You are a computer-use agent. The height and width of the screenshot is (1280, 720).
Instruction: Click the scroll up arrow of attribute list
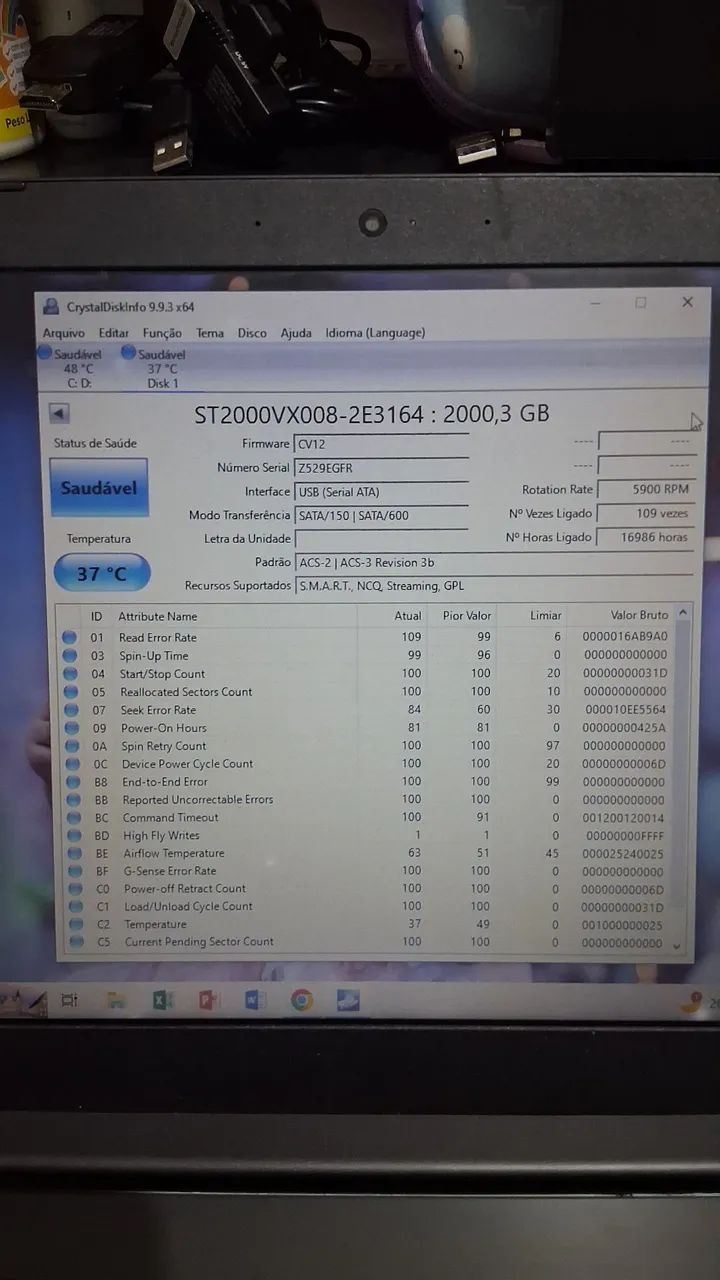click(x=683, y=613)
